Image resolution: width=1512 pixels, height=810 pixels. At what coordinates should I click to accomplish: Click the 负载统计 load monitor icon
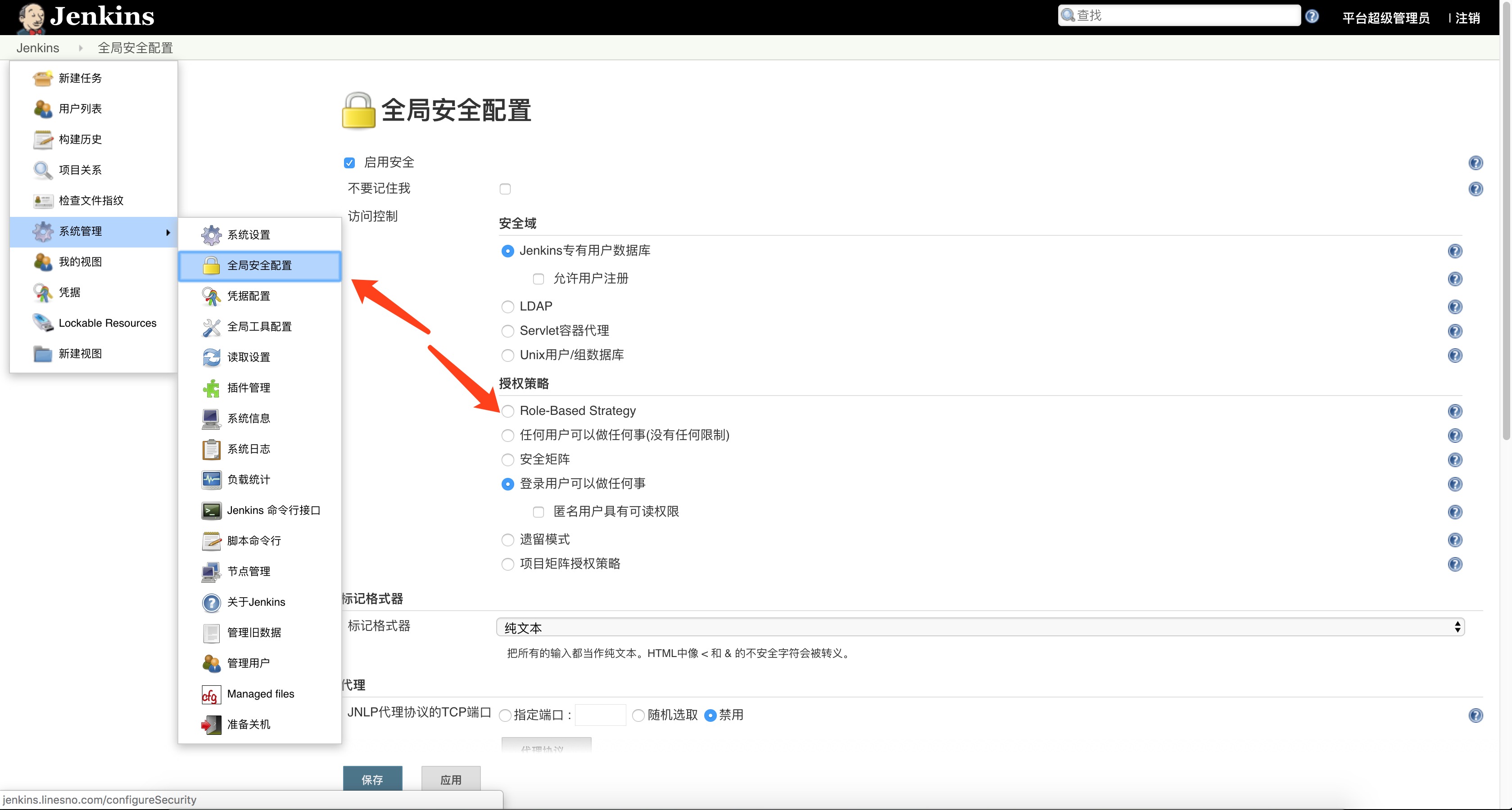coord(211,480)
